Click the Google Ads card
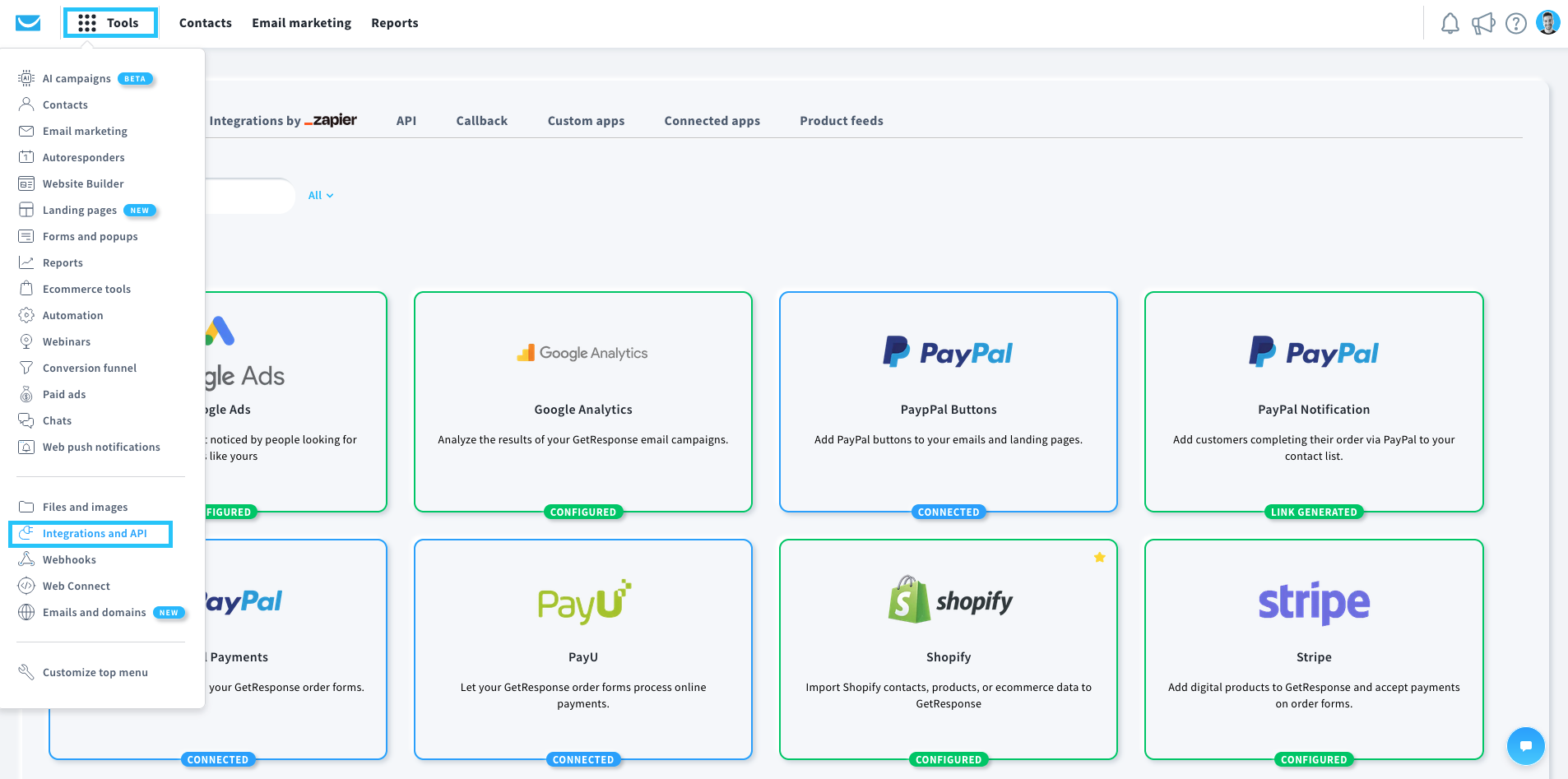The width and height of the screenshot is (1568, 779). [x=295, y=401]
